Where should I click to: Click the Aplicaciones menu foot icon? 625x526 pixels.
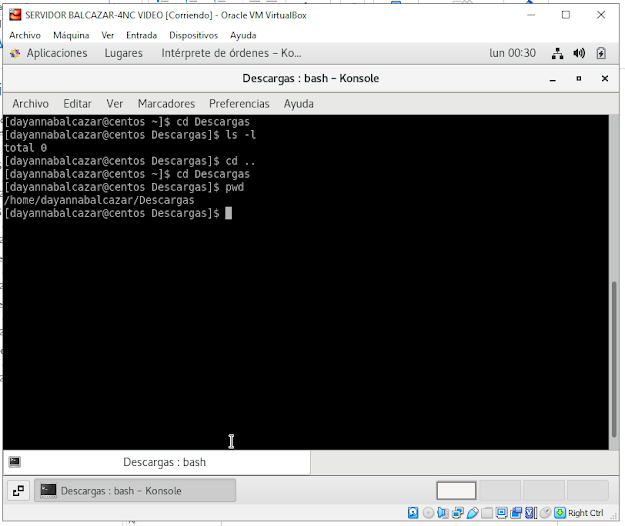15,53
